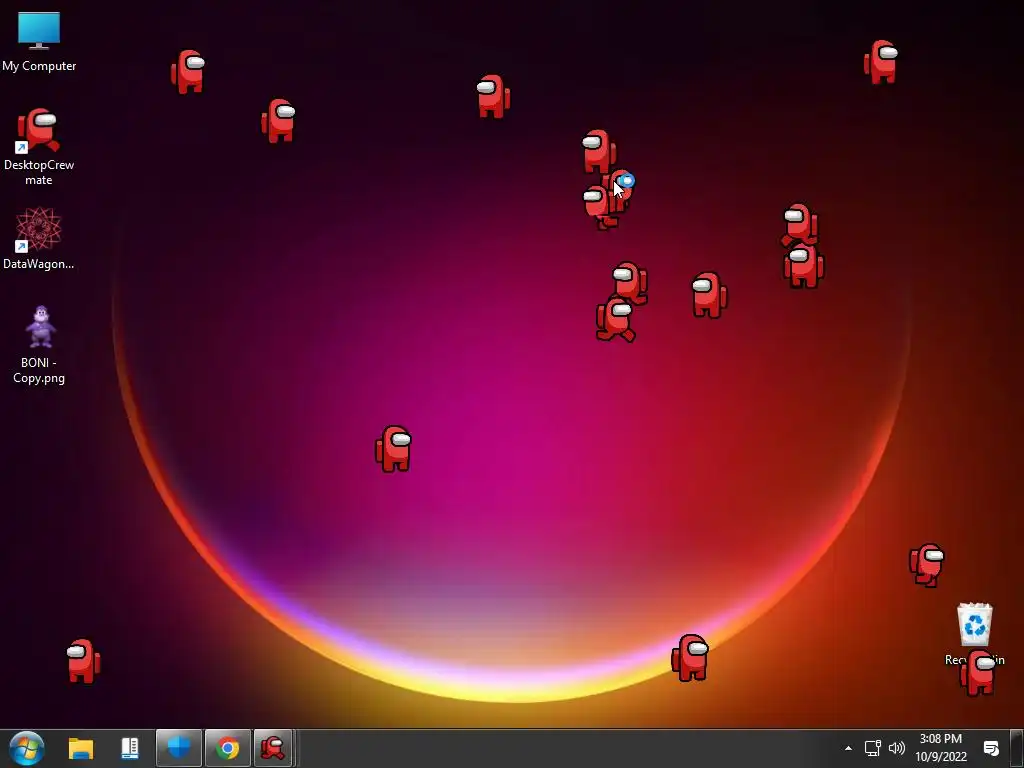Open File Explorer from the taskbar

[81, 748]
